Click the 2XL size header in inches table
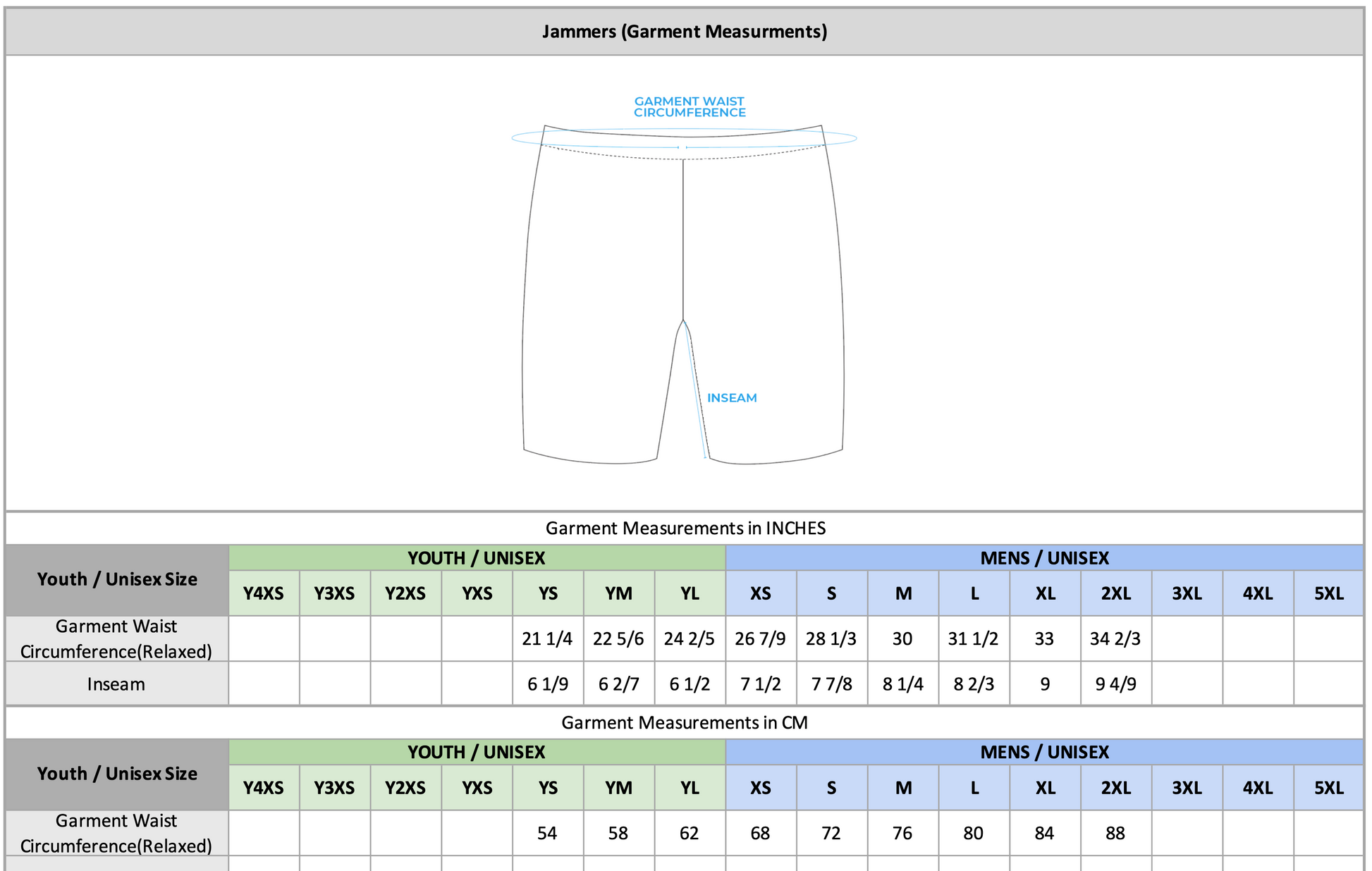The height and width of the screenshot is (871, 1372). 1116,593
